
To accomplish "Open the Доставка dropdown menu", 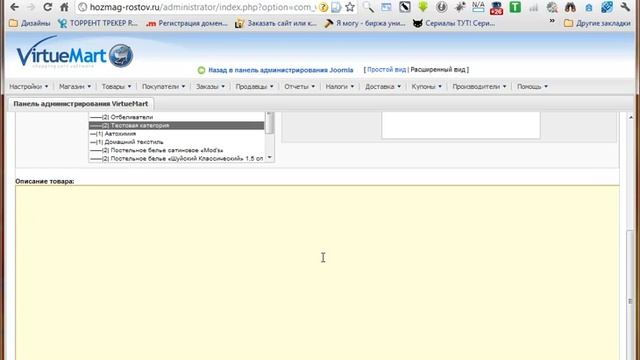I will point(383,87).
